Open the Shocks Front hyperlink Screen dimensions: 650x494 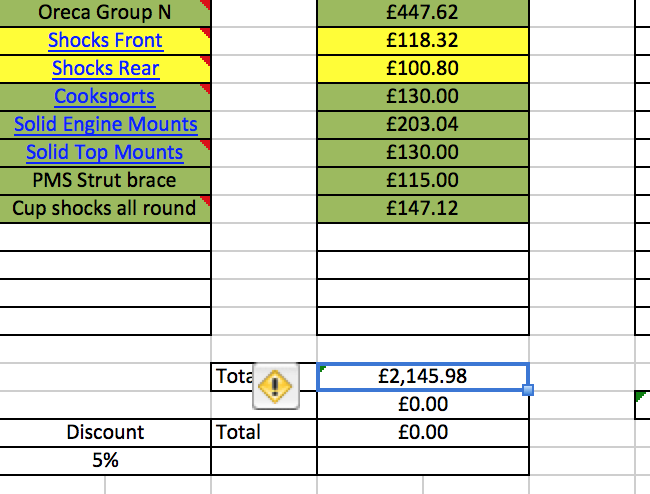click(105, 40)
